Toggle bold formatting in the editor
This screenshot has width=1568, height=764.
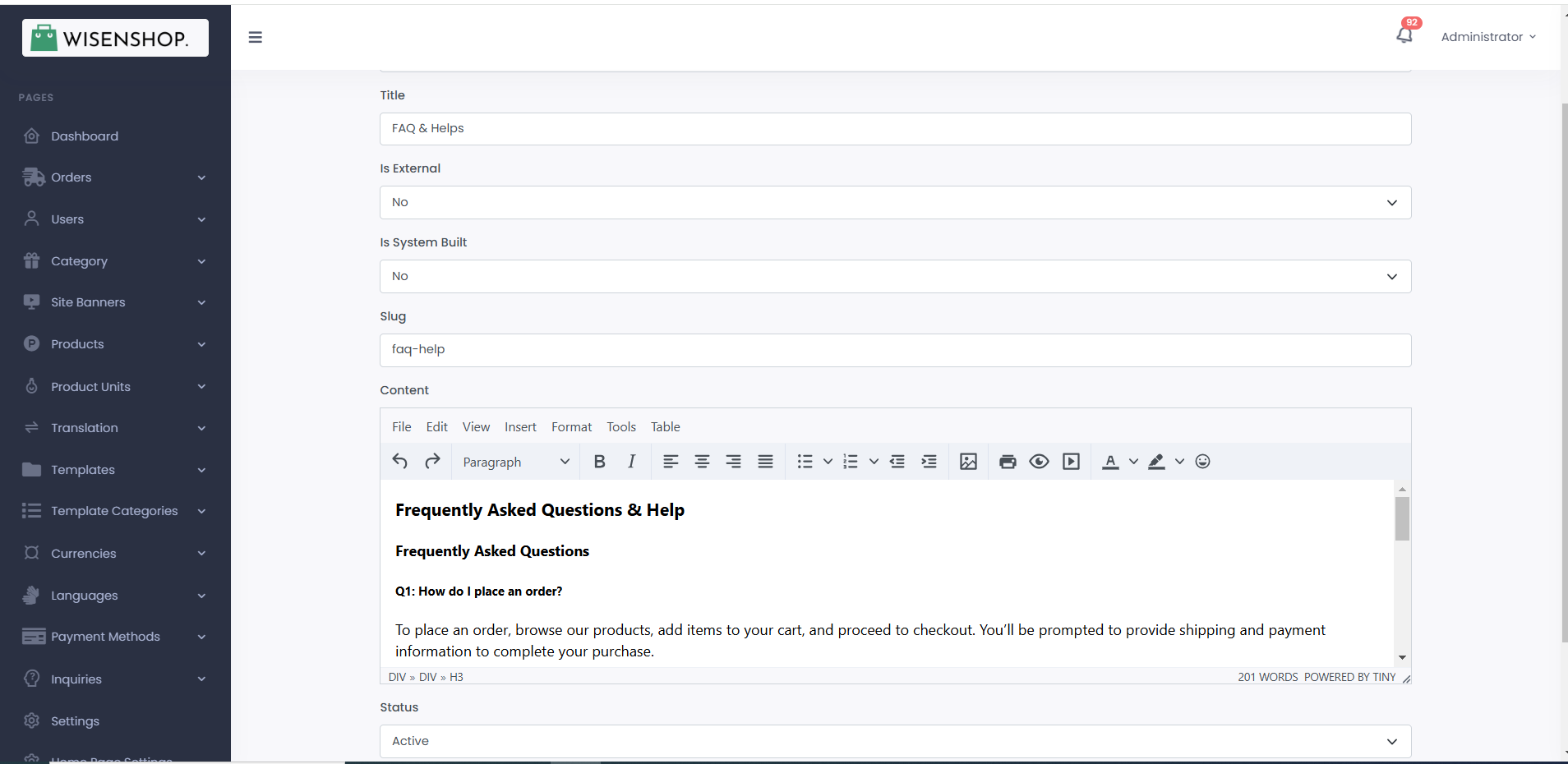[599, 461]
